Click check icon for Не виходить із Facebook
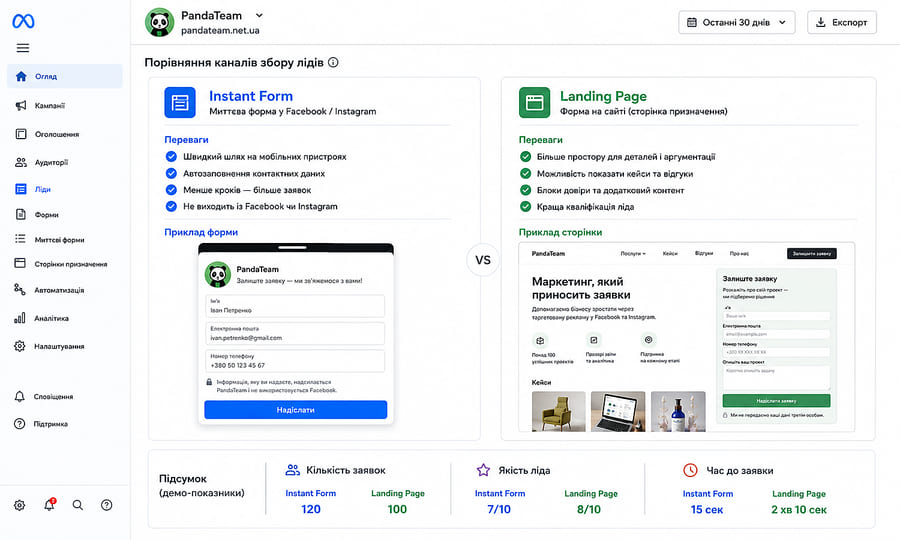 click(171, 207)
